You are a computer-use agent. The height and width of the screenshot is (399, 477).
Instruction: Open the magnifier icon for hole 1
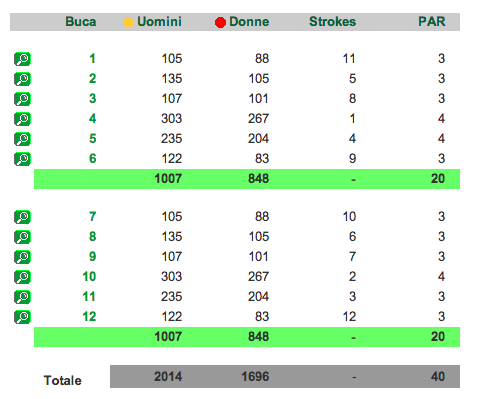pos(22,59)
